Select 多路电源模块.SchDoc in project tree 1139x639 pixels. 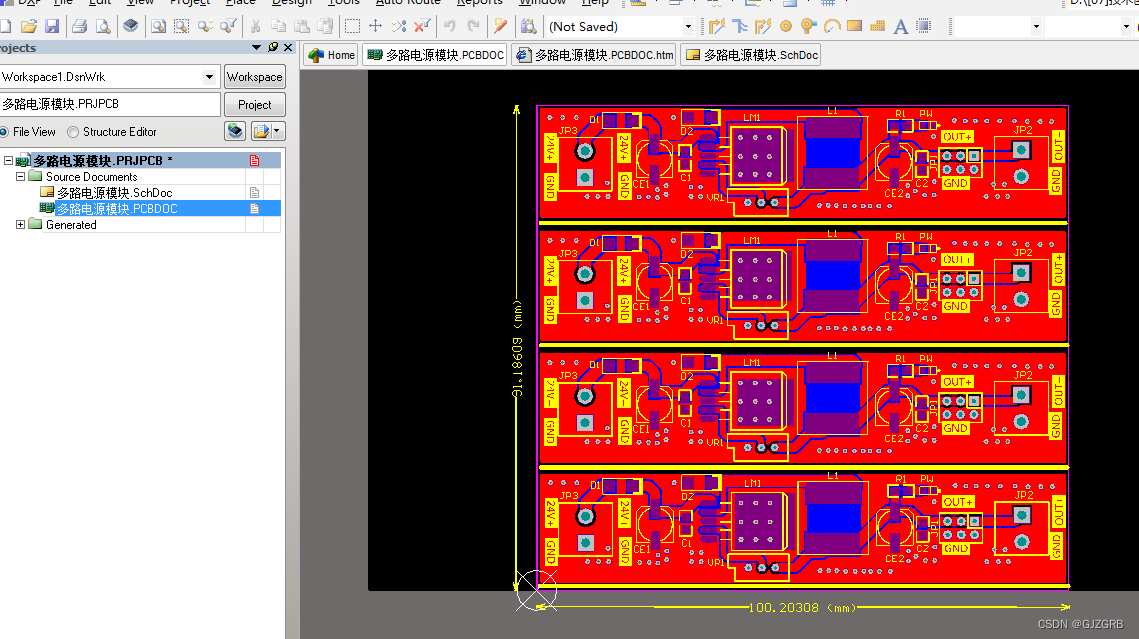tap(114, 192)
